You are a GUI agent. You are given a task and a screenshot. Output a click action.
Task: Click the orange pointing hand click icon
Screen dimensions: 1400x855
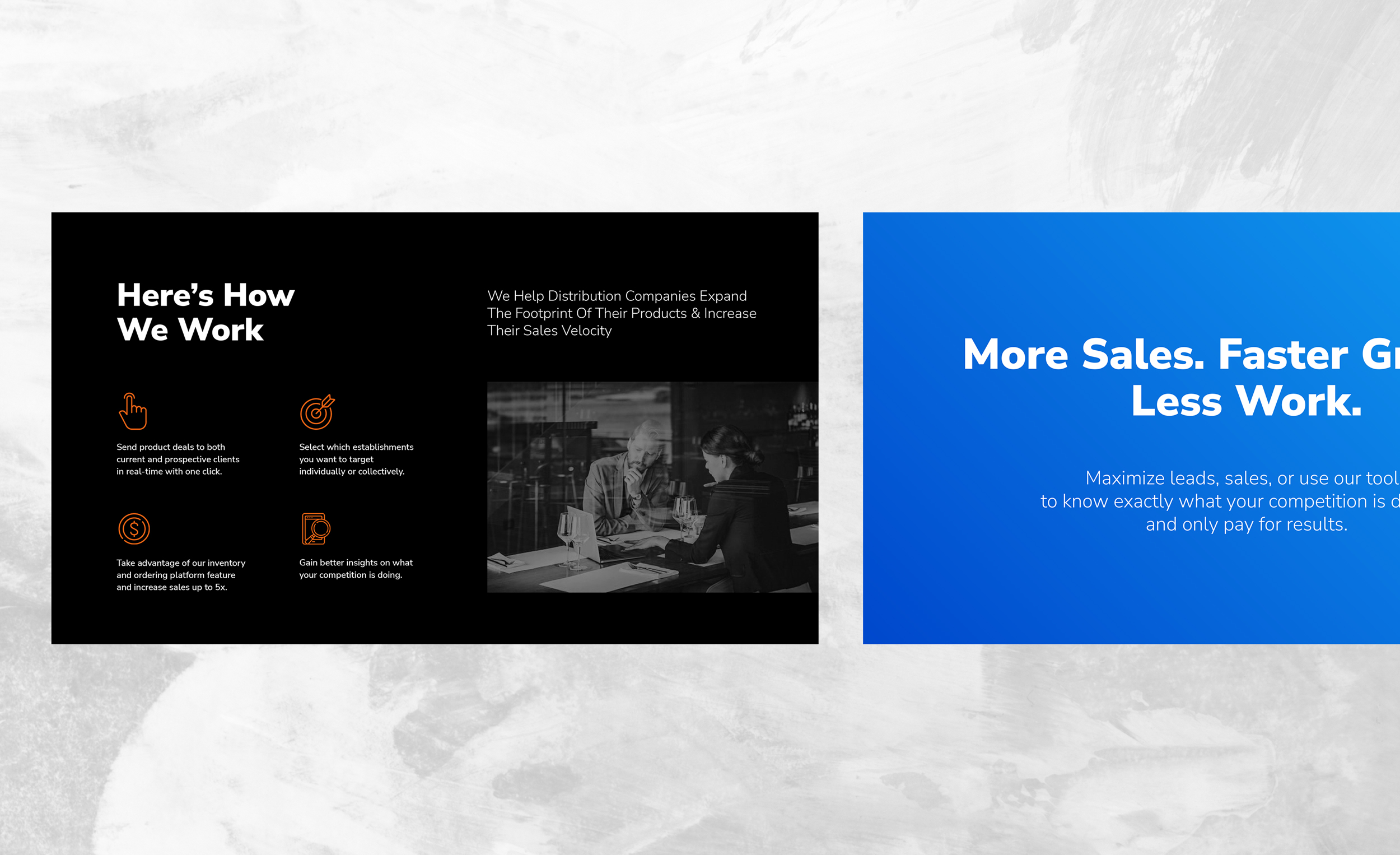[133, 411]
